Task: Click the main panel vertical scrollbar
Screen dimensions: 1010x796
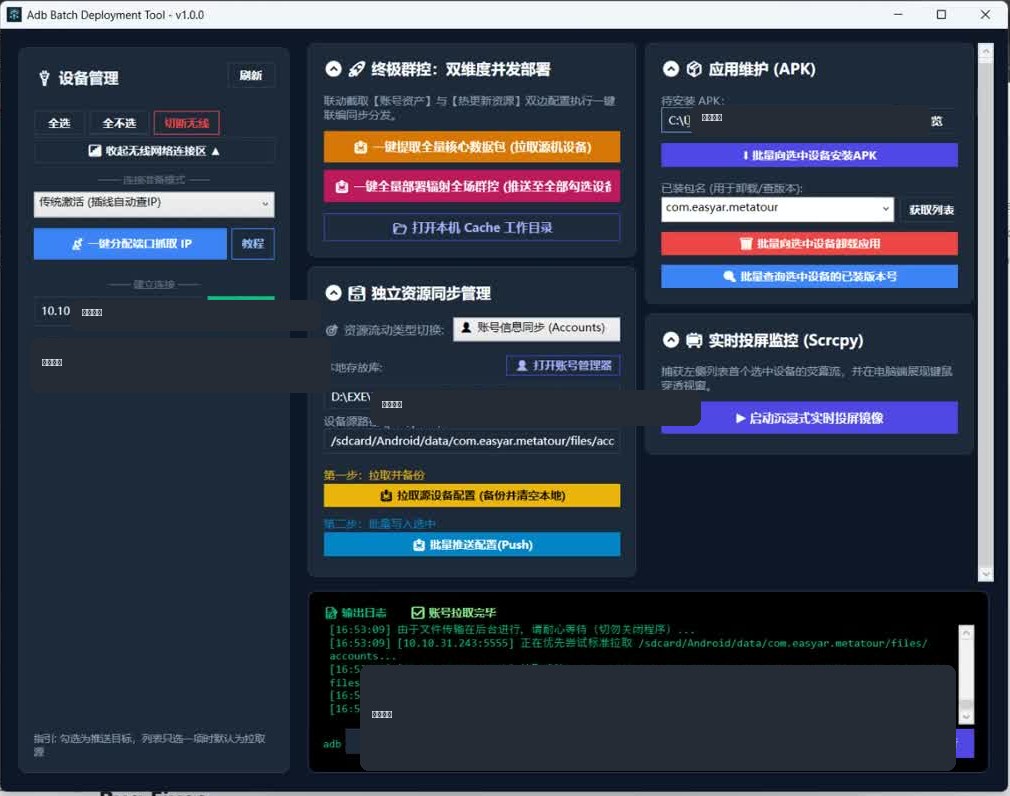Action: click(986, 312)
